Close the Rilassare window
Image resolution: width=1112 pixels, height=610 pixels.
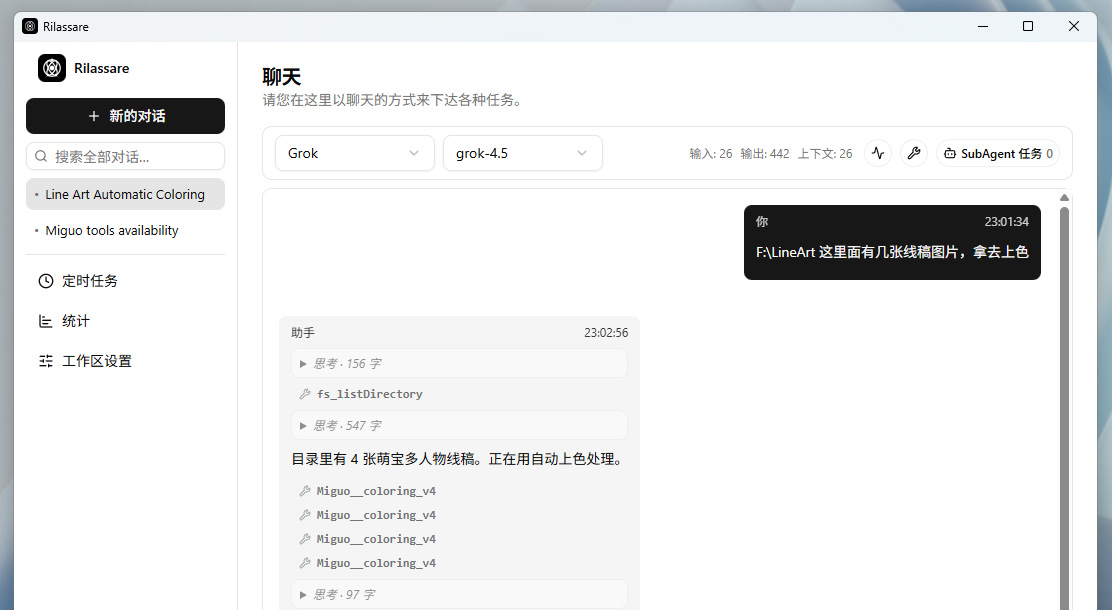click(x=1074, y=26)
